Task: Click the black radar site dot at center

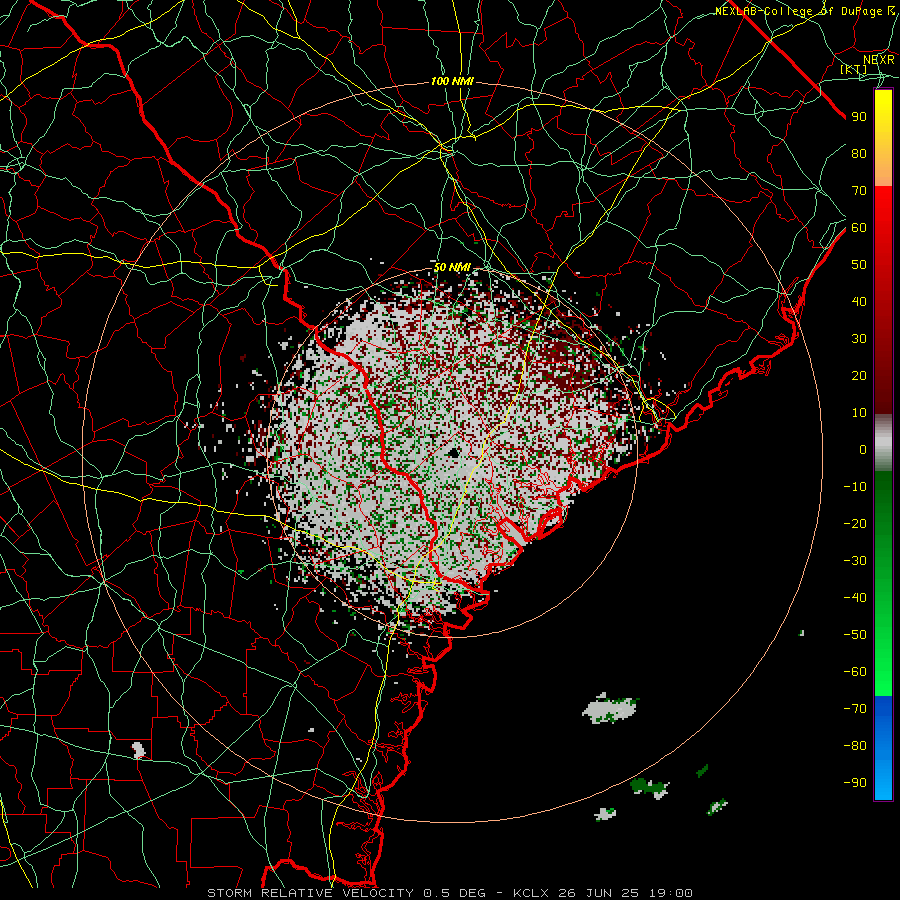Action: pos(453,453)
